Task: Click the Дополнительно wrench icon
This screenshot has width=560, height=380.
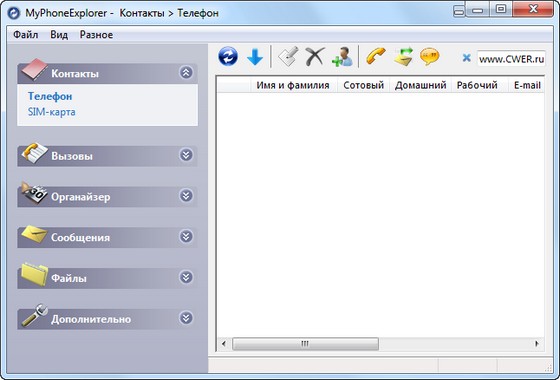Action: point(34,315)
